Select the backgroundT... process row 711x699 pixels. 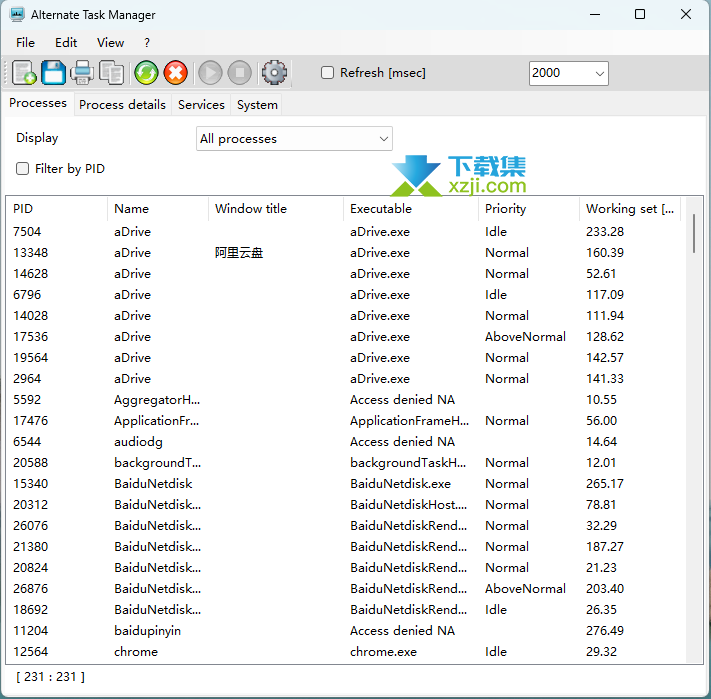click(345, 463)
